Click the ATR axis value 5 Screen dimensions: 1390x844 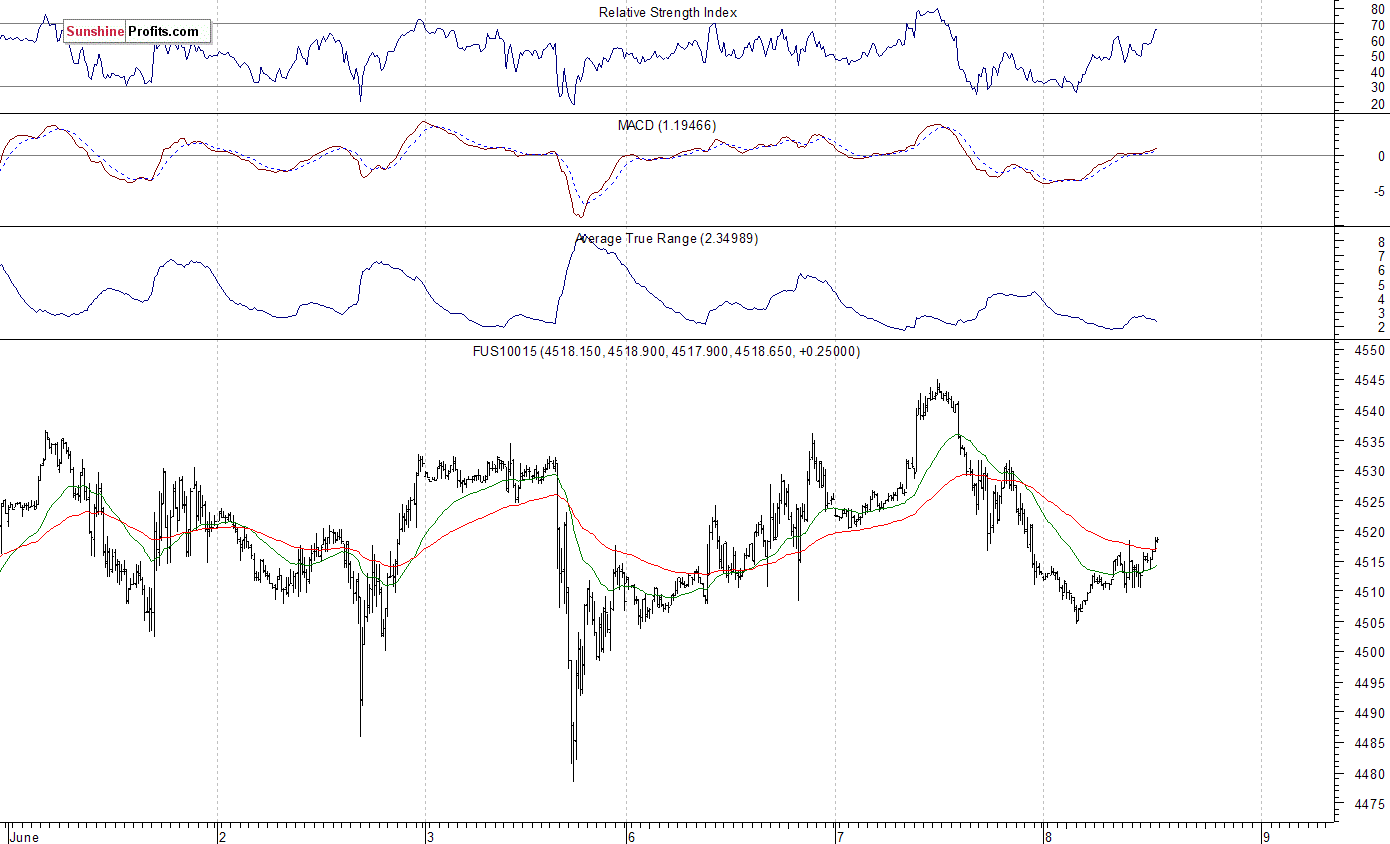pyautogui.click(x=1381, y=285)
